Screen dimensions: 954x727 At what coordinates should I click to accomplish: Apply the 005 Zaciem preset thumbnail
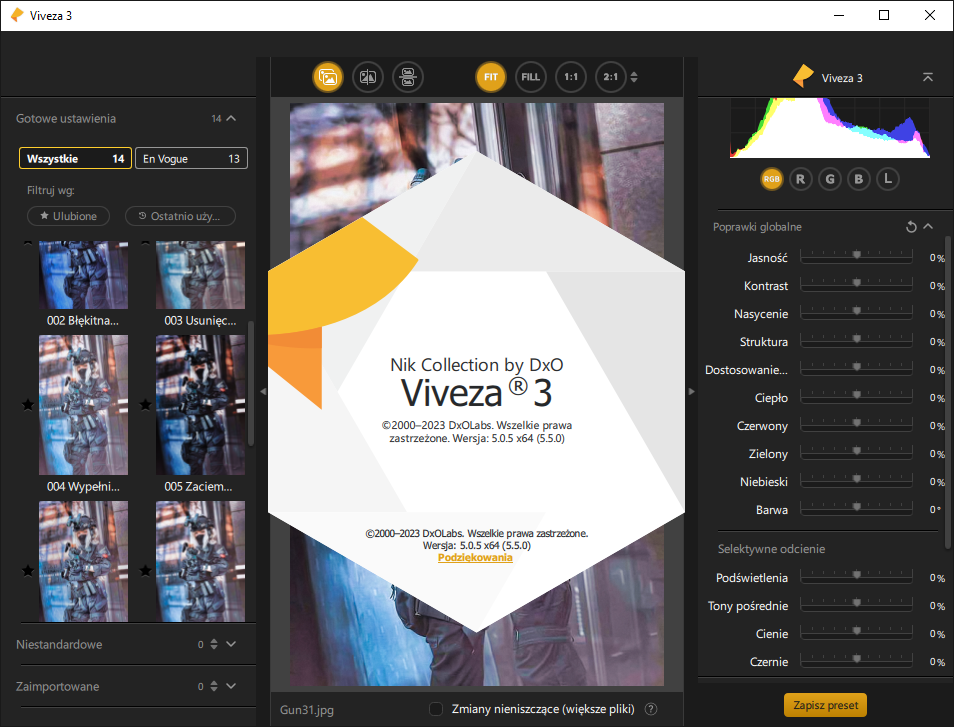(200, 405)
